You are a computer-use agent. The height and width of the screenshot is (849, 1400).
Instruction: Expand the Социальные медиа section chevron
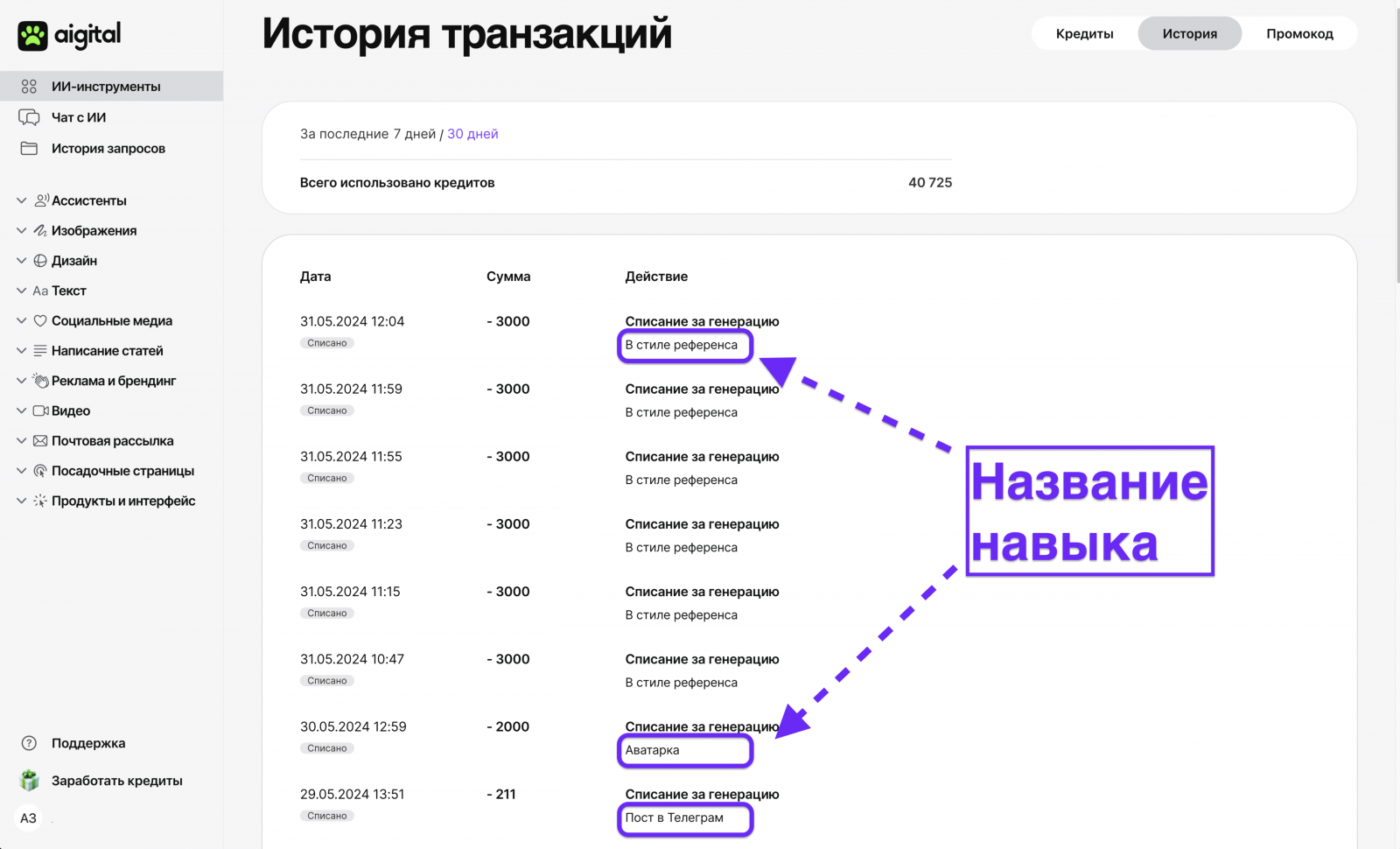click(22, 321)
